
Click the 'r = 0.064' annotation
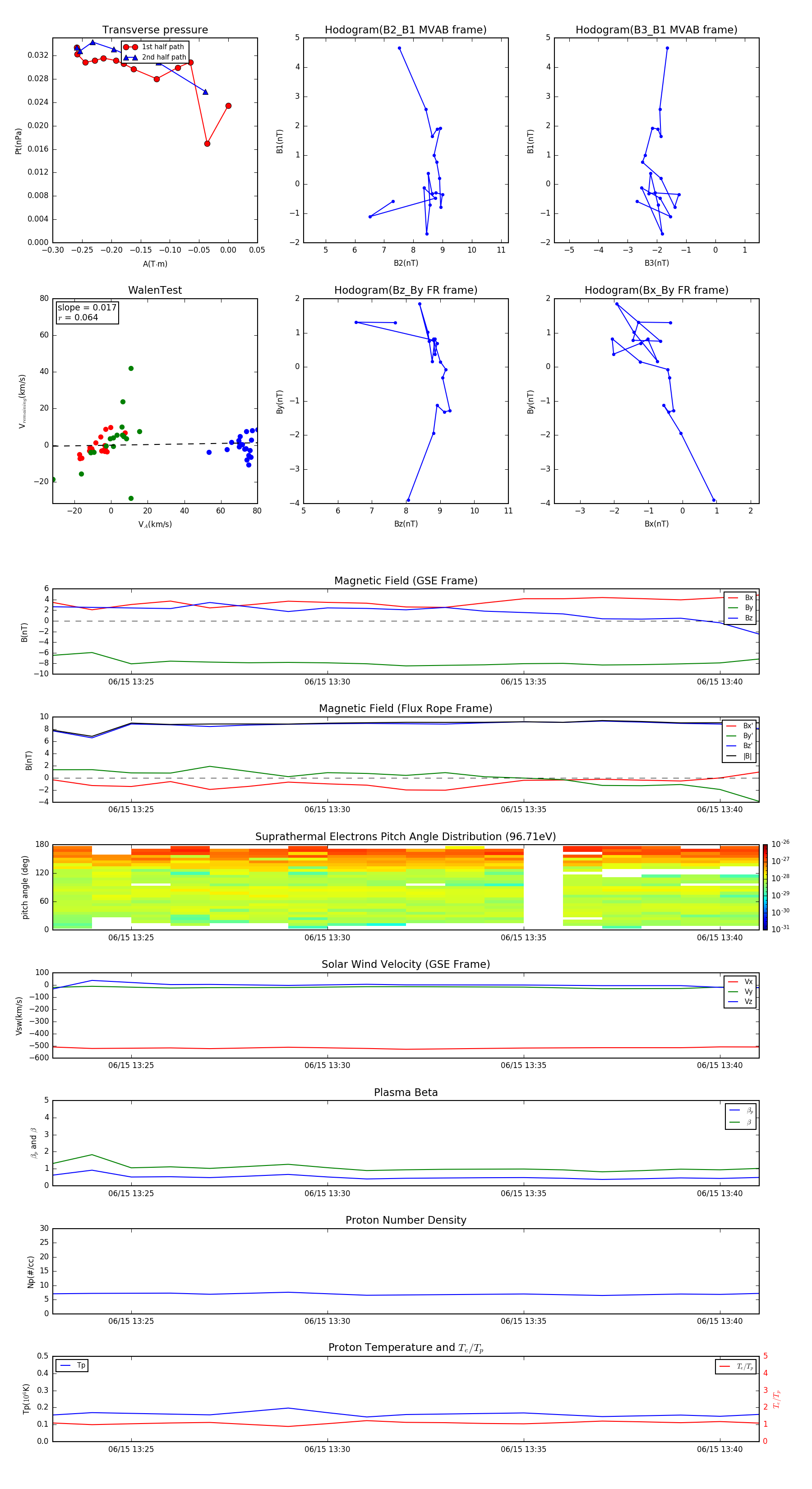78,317
